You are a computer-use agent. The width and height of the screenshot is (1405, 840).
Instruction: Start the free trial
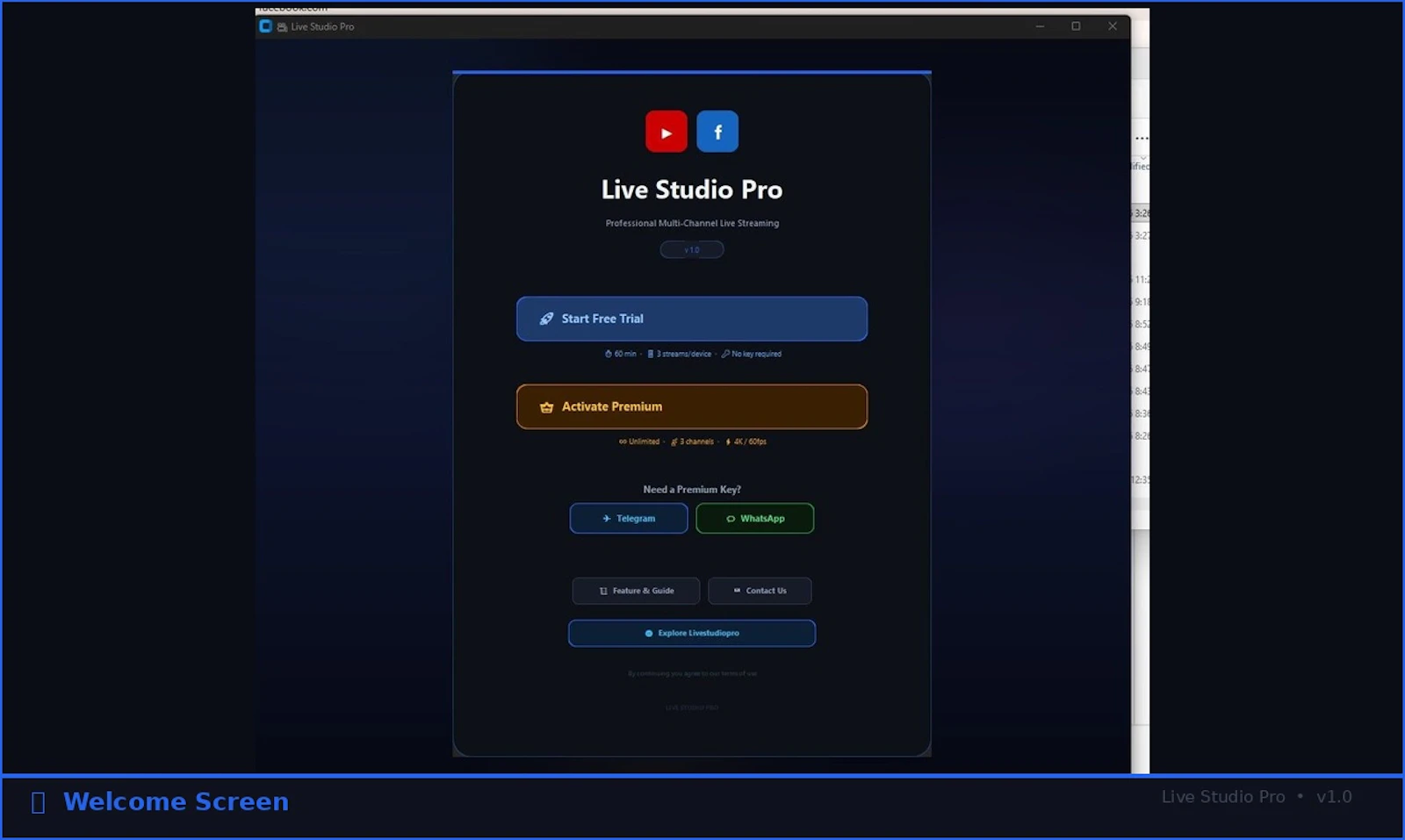pos(692,319)
